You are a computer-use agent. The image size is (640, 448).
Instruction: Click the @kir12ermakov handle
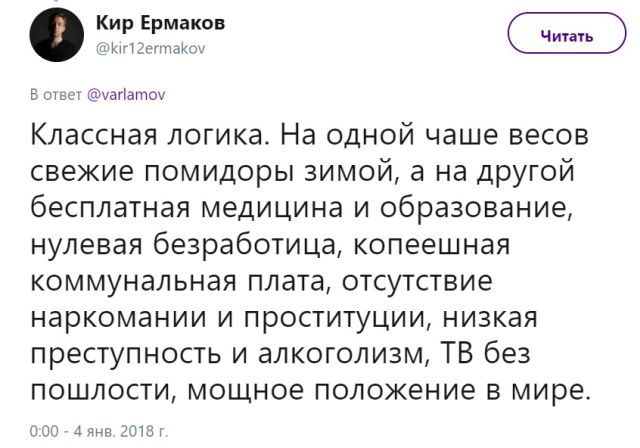151,49
